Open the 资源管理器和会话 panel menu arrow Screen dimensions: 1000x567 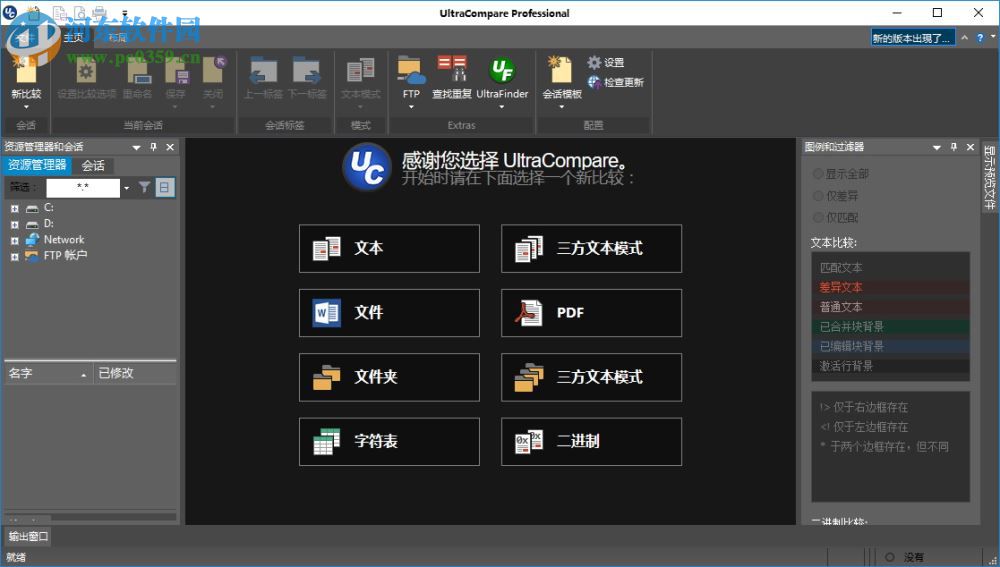click(x=136, y=147)
